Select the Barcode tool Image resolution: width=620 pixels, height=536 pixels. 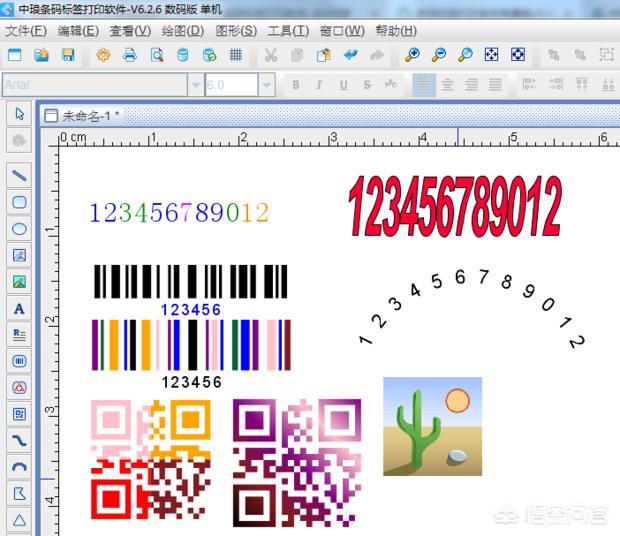(19, 361)
